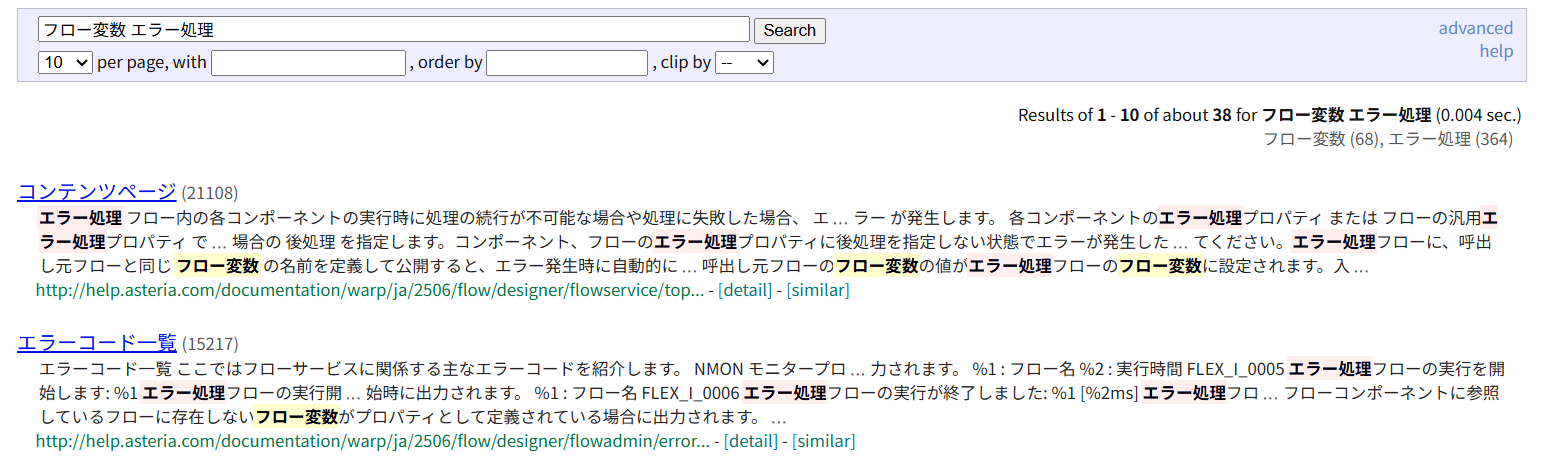Click the 'order by' input field
The width and height of the screenshot is (1542, 471).
tap(567, 63)
